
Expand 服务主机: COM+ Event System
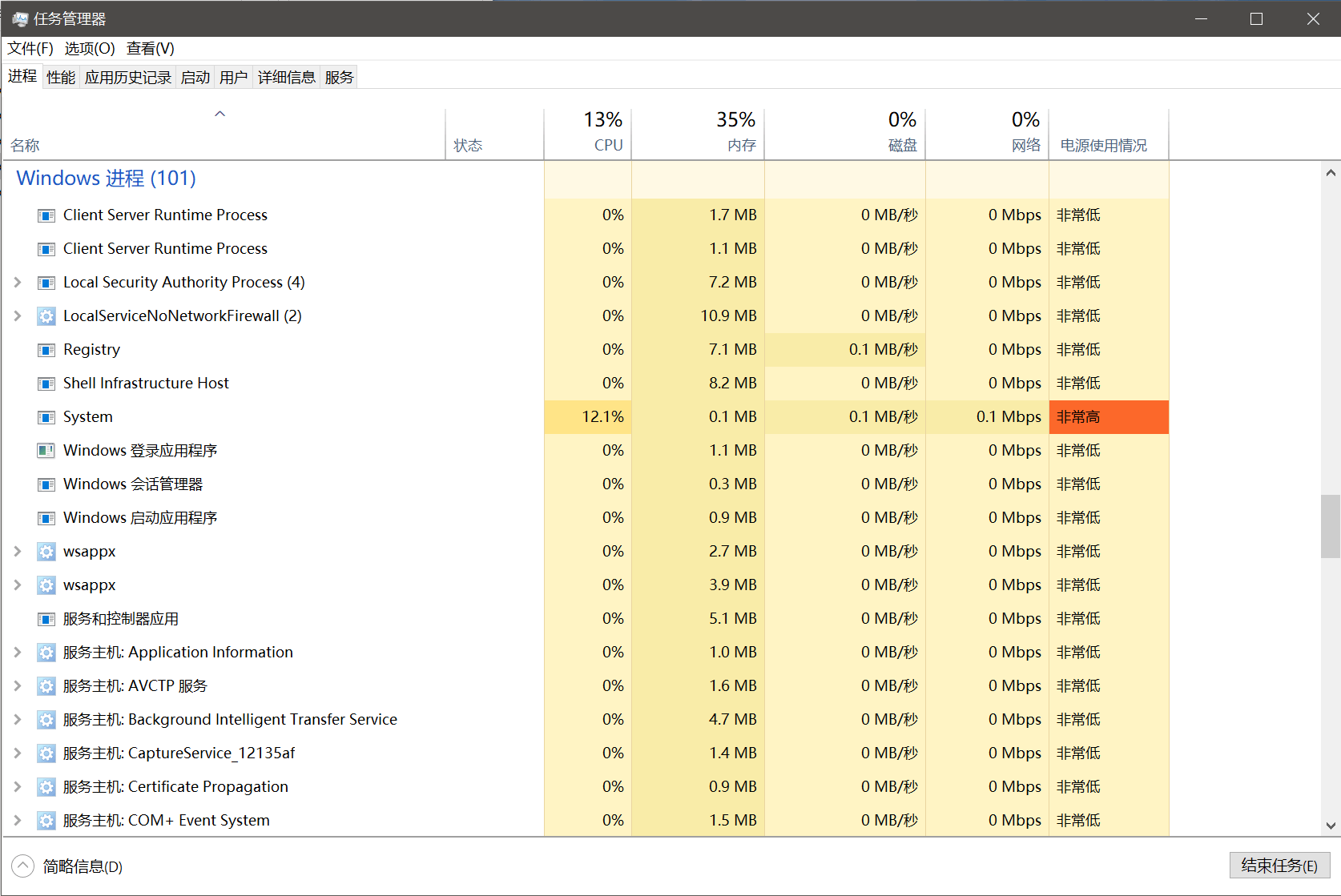[x=18, y=821]
